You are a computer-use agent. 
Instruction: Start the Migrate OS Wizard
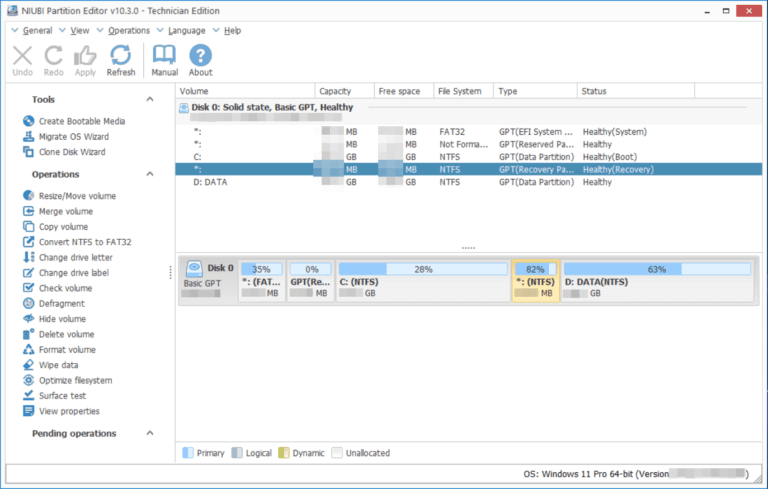pyautogui.click(x=66, y=137)
